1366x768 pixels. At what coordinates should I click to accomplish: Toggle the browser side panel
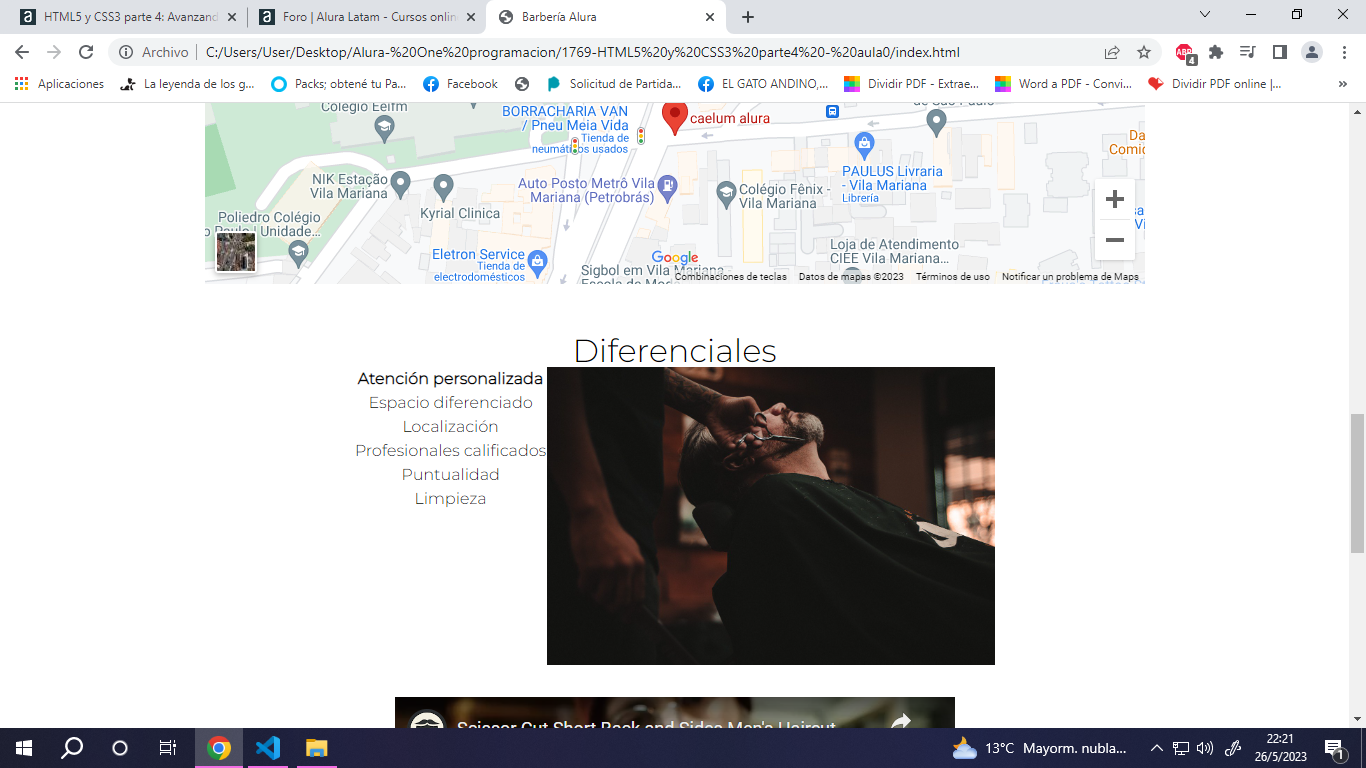1279,52
